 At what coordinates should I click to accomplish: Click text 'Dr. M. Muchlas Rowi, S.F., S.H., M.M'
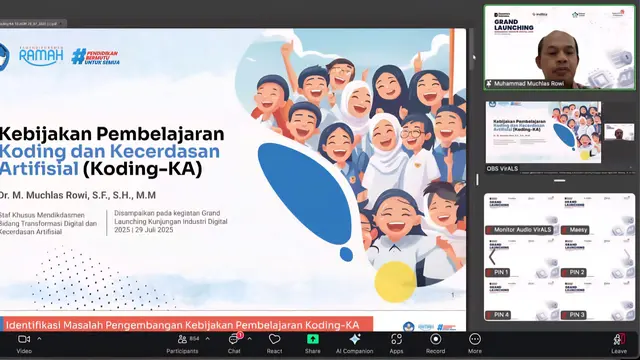[78, 196]
